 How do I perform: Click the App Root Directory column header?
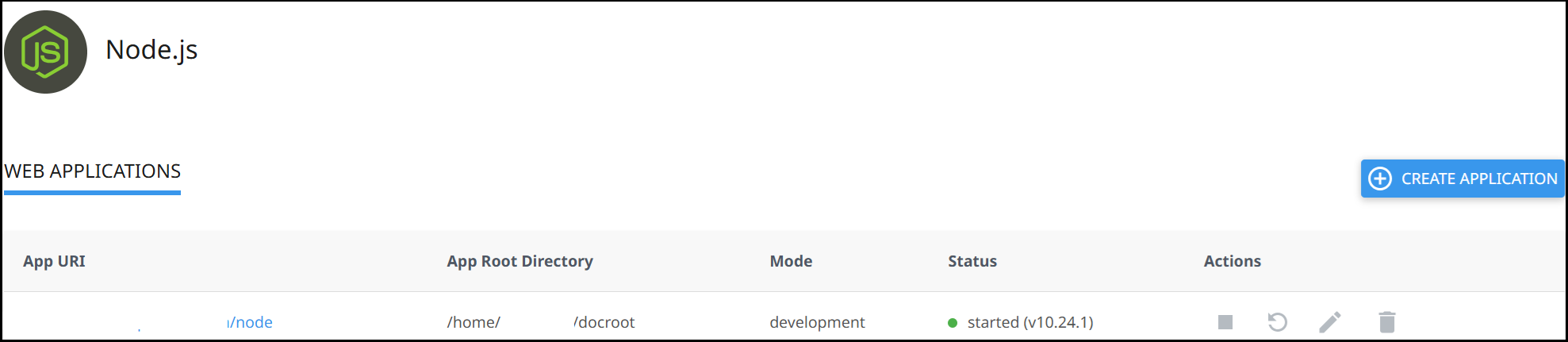tap(519, 261)
